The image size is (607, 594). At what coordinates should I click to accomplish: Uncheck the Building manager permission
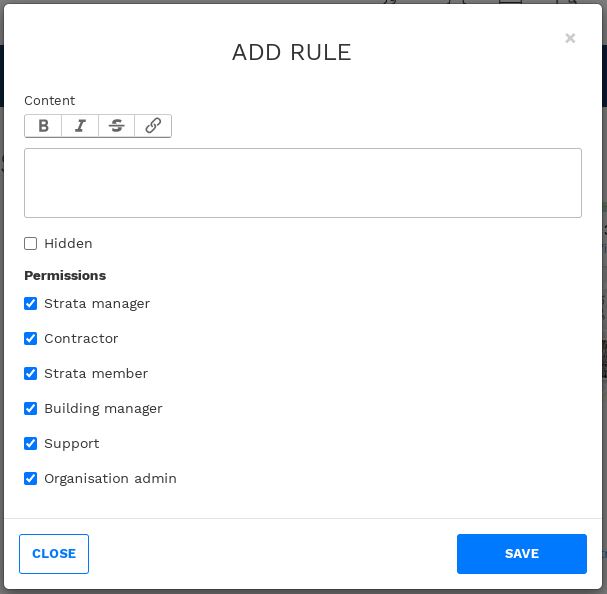pyautogui.click(x=31, y=409)
